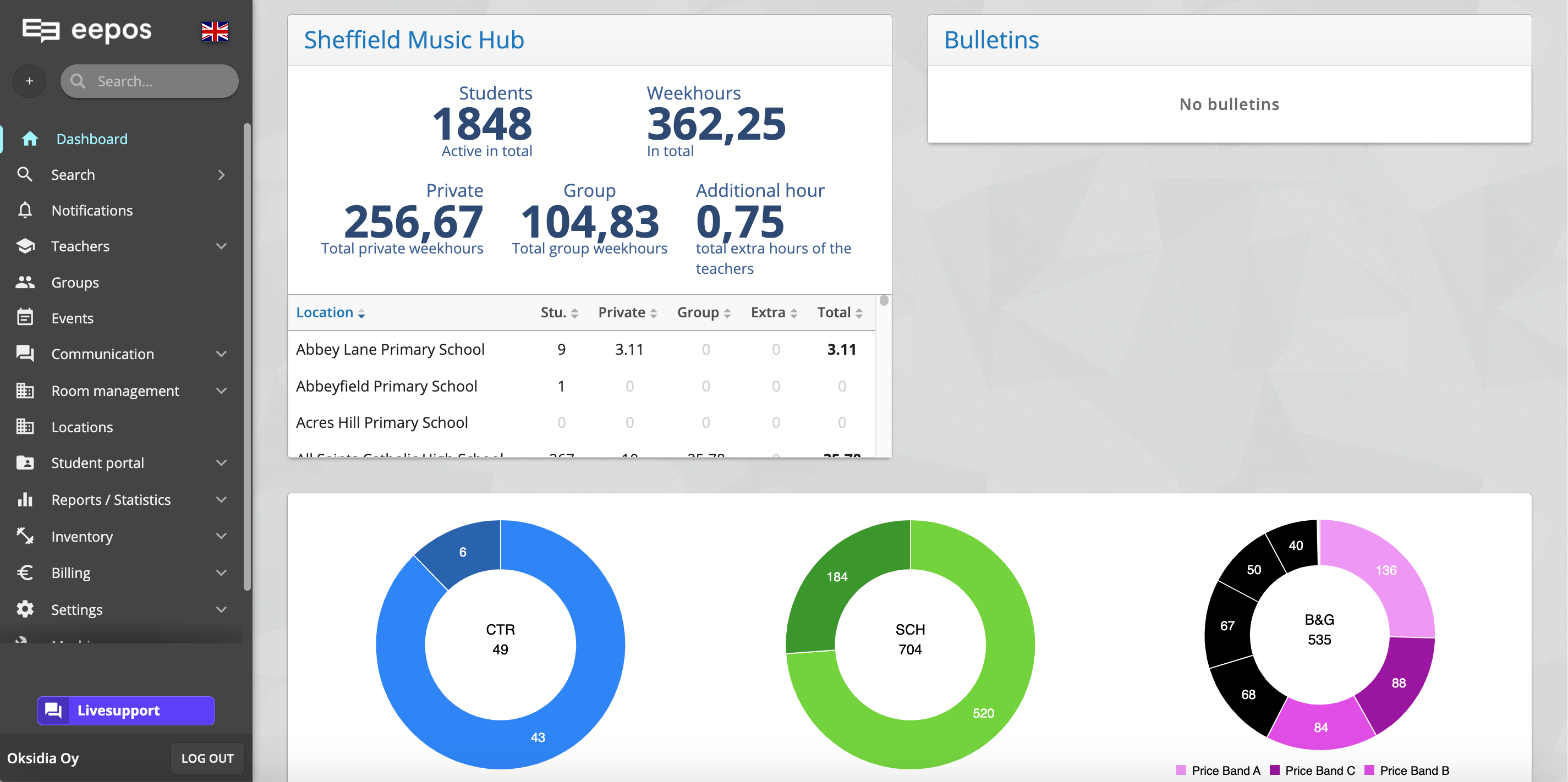Expand the Billing chevron

[222, 572]
